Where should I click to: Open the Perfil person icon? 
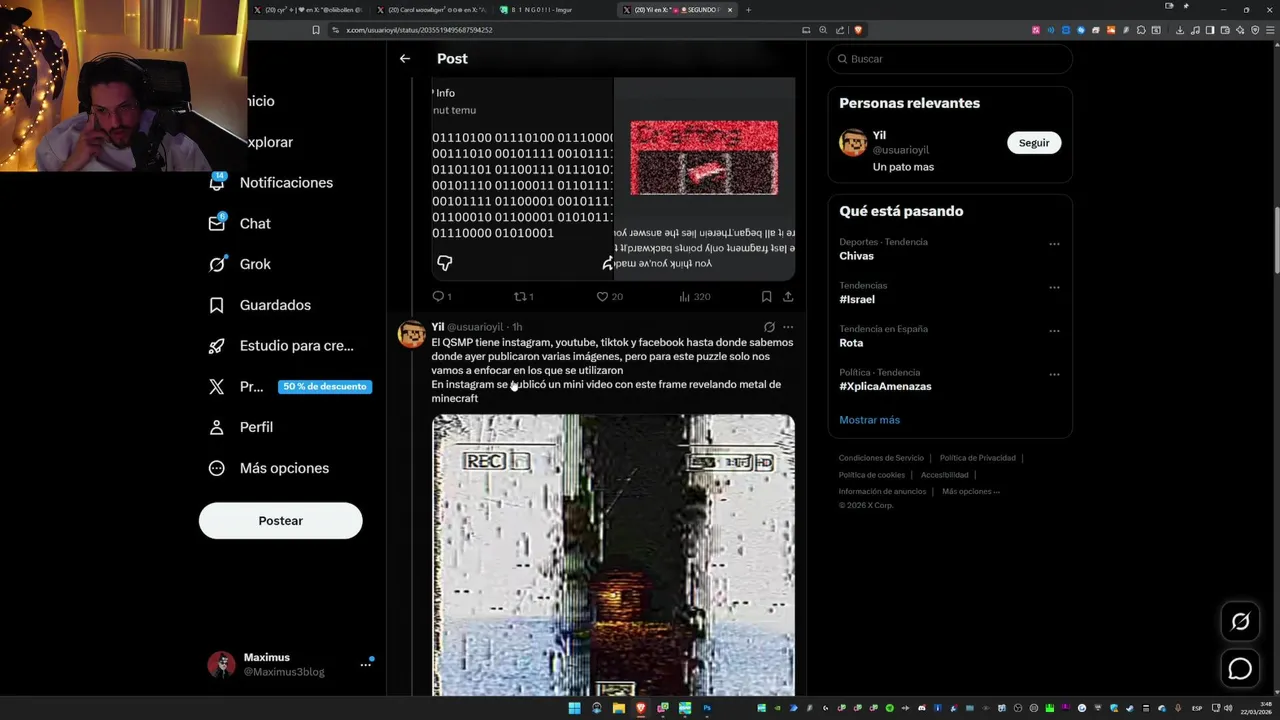point(217,427)
